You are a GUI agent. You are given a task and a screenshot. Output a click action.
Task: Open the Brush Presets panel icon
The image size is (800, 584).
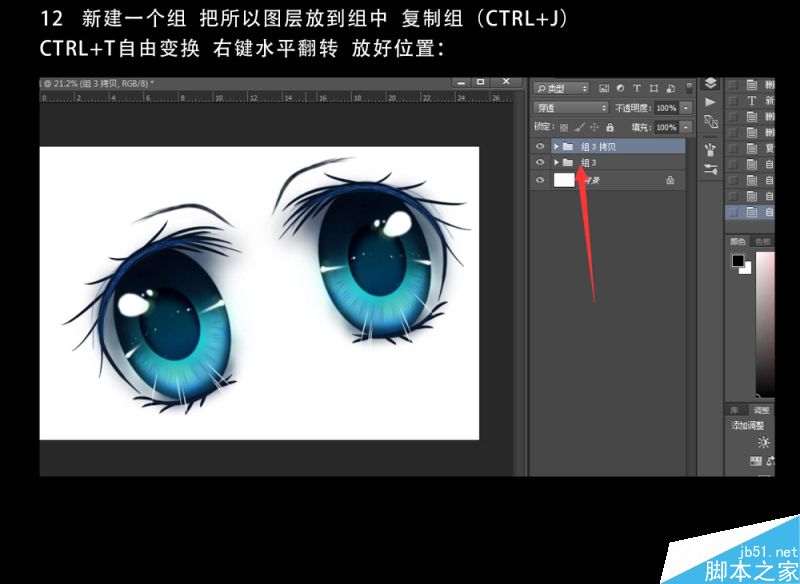click(710, 169)
